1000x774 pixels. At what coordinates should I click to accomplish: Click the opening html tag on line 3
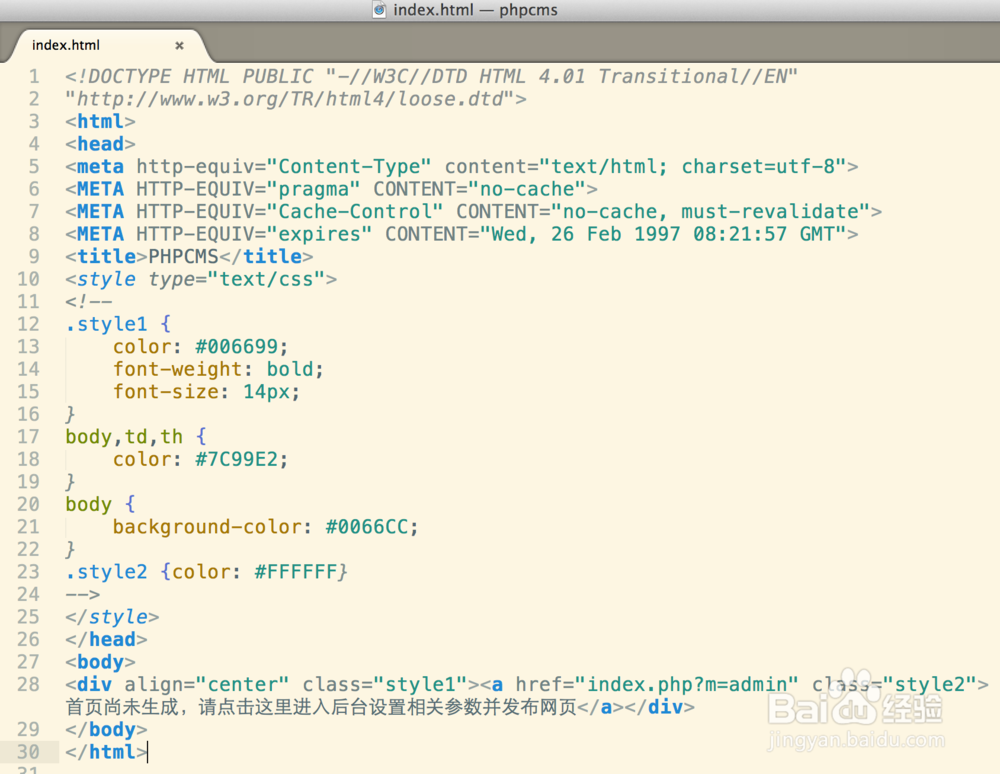click(x=100, y=121)
